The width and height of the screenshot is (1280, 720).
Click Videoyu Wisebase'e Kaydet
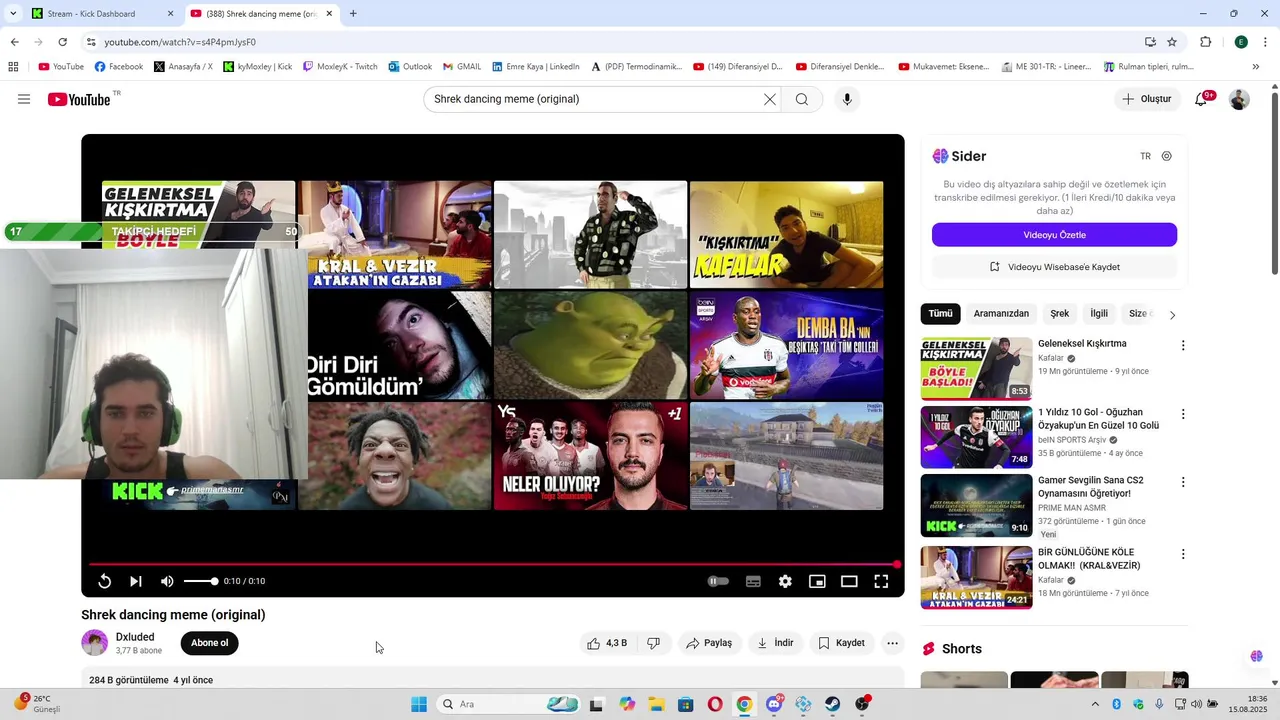(x=1054, y=267)
